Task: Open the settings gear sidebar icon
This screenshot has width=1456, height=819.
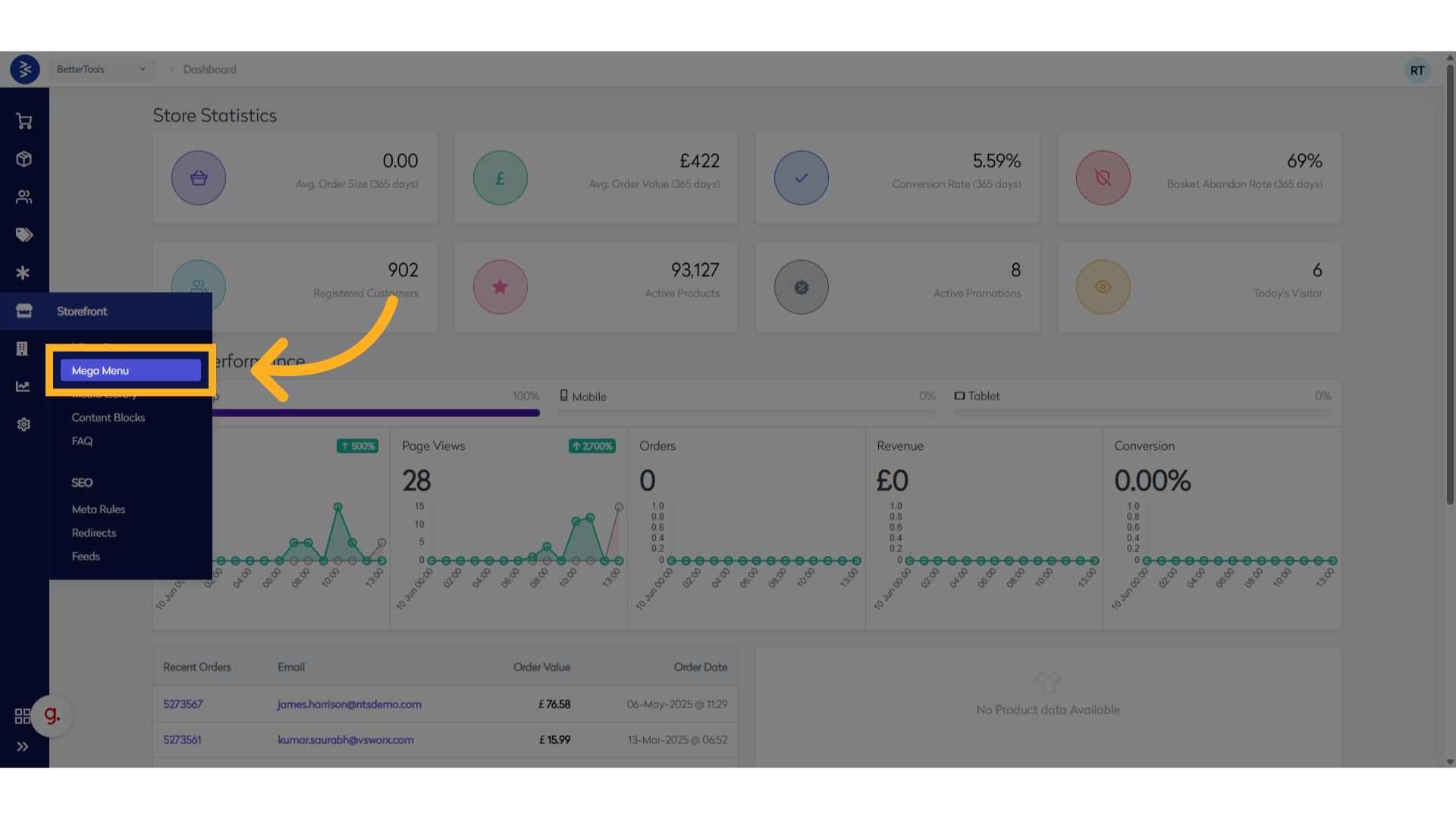Action: [24, 425]
